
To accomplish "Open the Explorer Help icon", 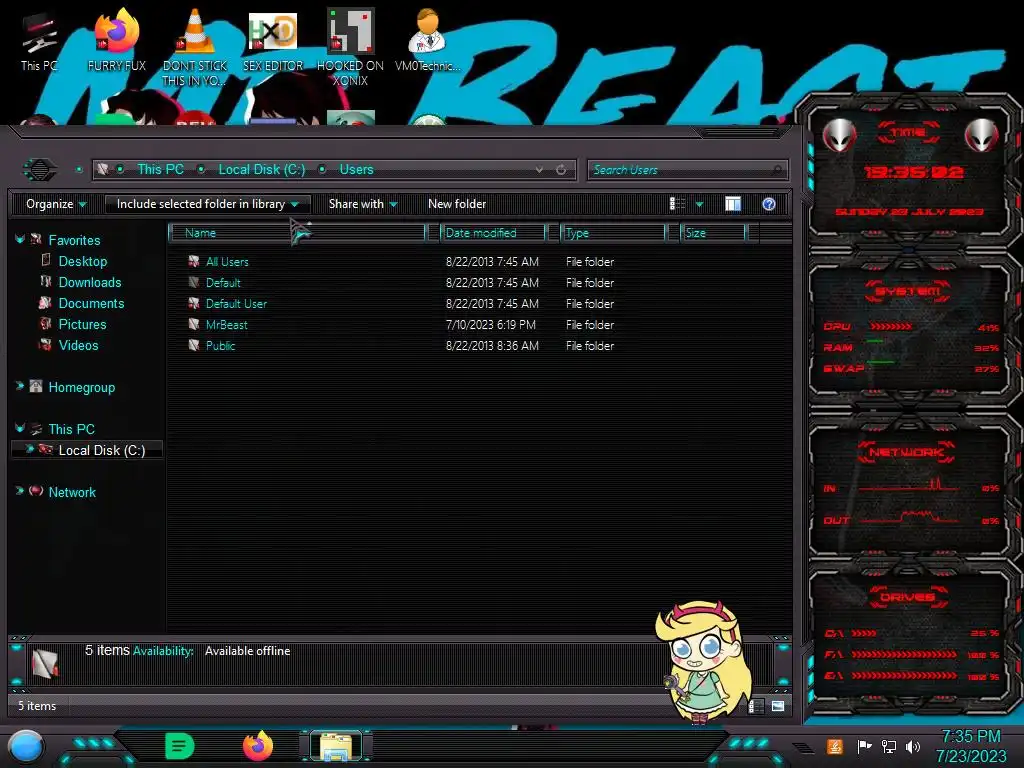I will (x=769, y=204).
